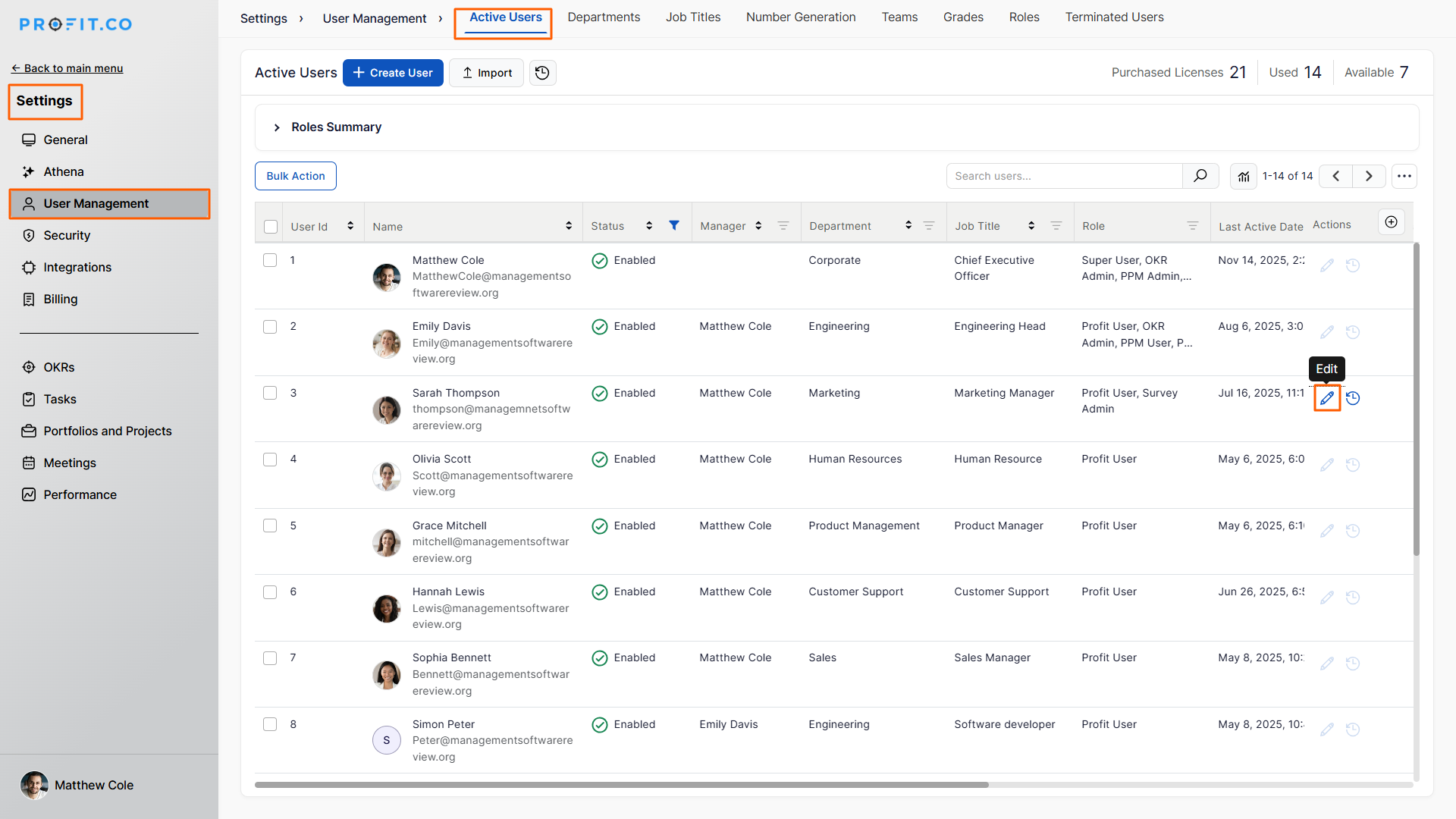Click the add column plus icon

(x=1392, y=221)
